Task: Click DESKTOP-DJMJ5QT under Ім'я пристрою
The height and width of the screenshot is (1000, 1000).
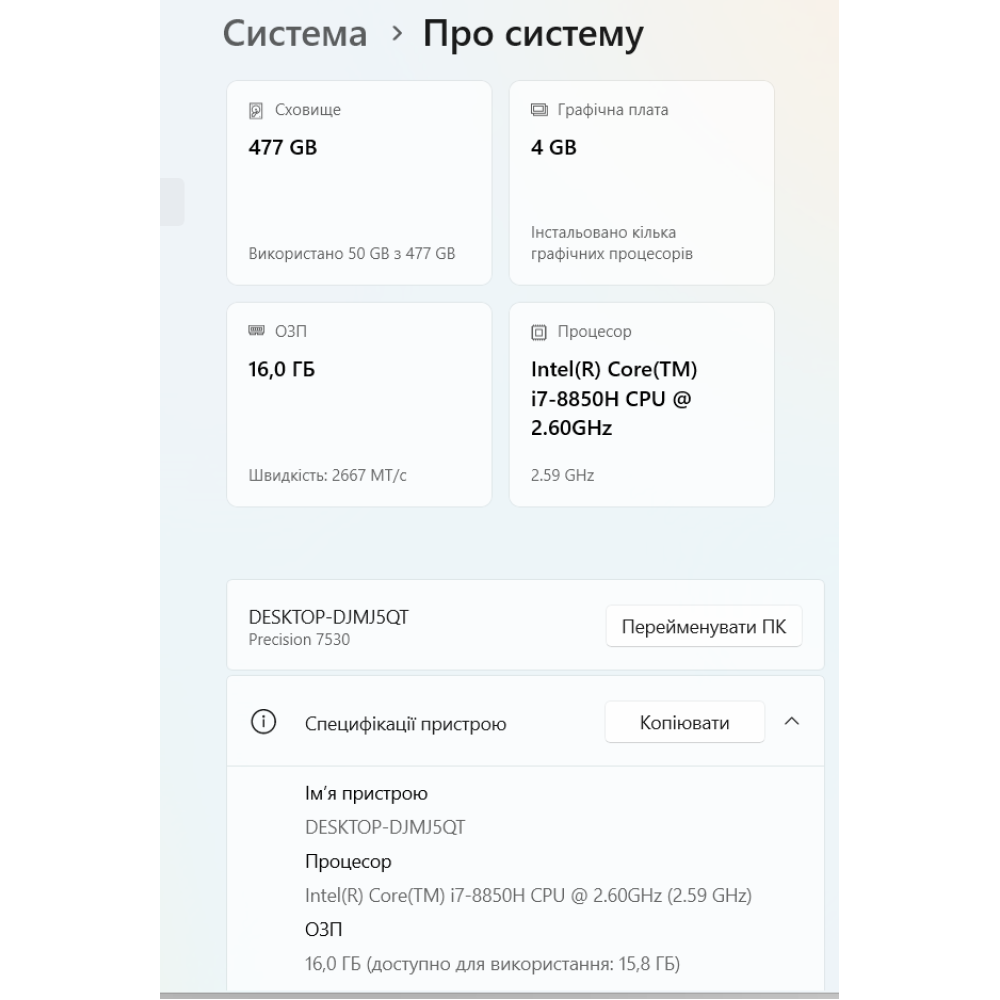Action: coord(385,828)
